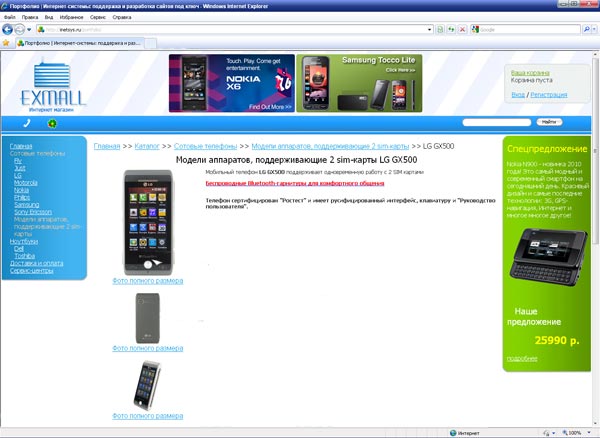This screenshot has height=438, width=600.
Task: Open Ваша корзина cart link
Action: coord(530,73)
